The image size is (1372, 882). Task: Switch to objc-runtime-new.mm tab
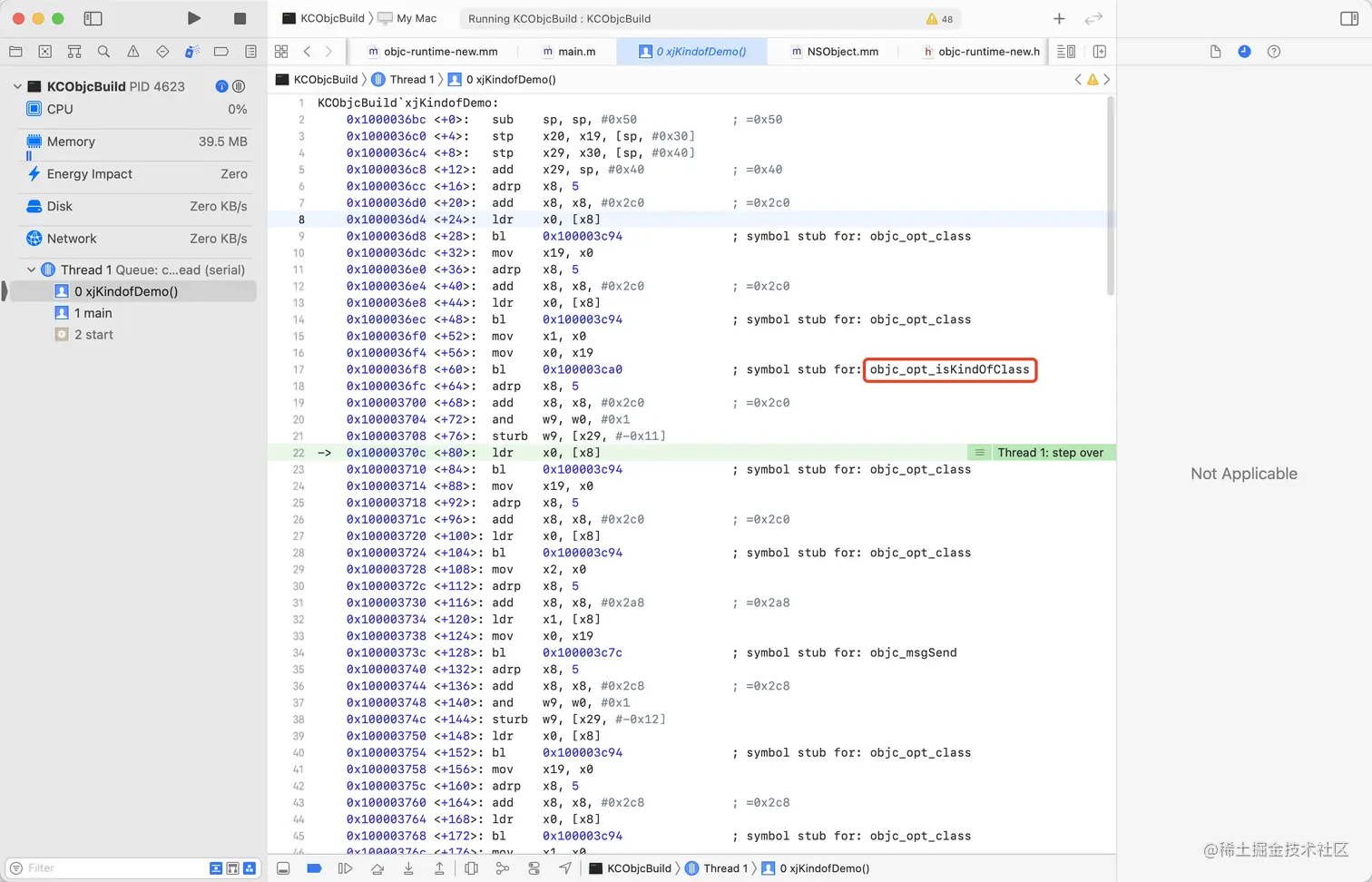[x=432, y=52]
